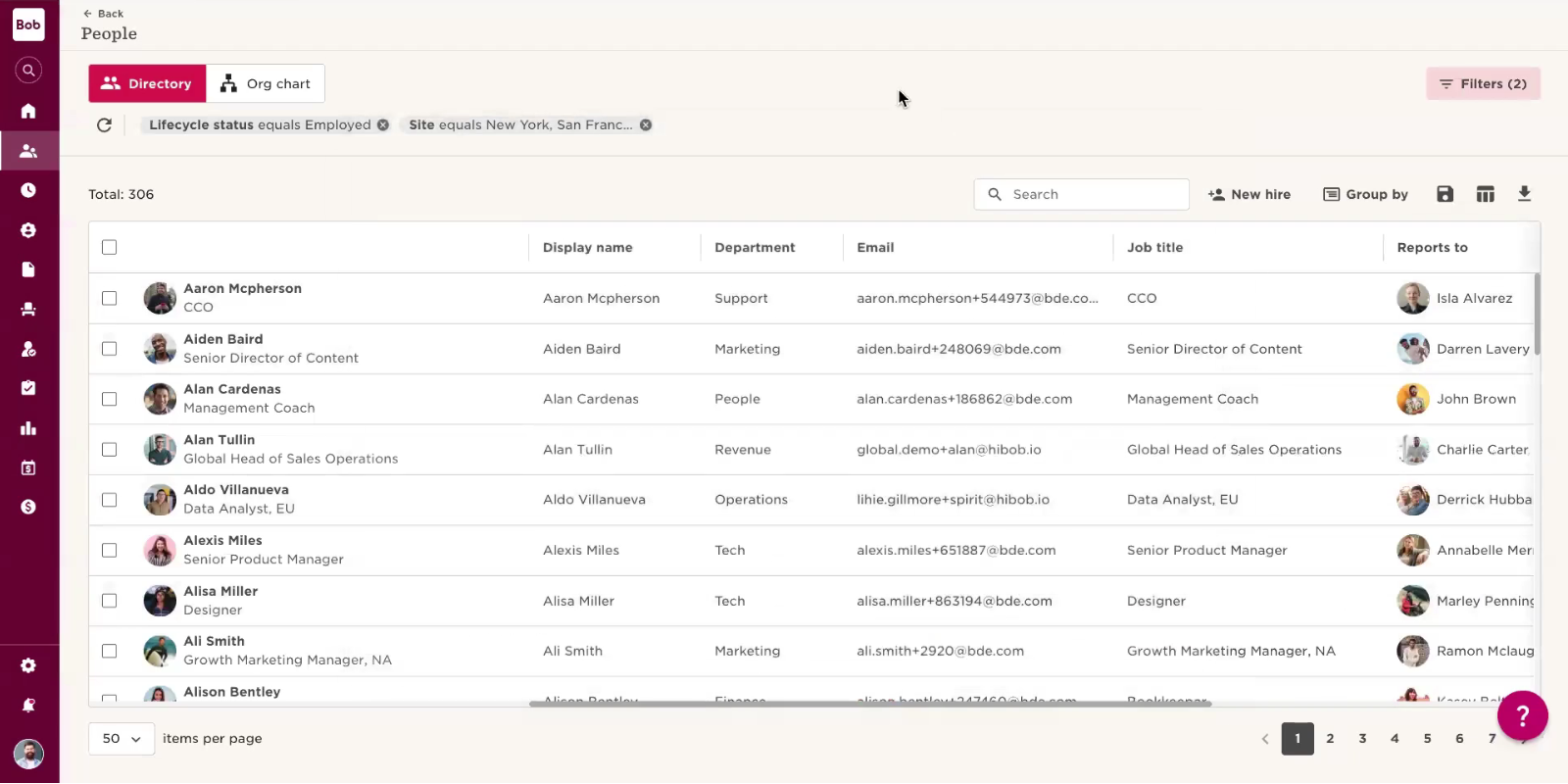The height and width of the screenshot is (784, 1568).
Task: Go to Home in the sidebar
Action: (28, 111)
